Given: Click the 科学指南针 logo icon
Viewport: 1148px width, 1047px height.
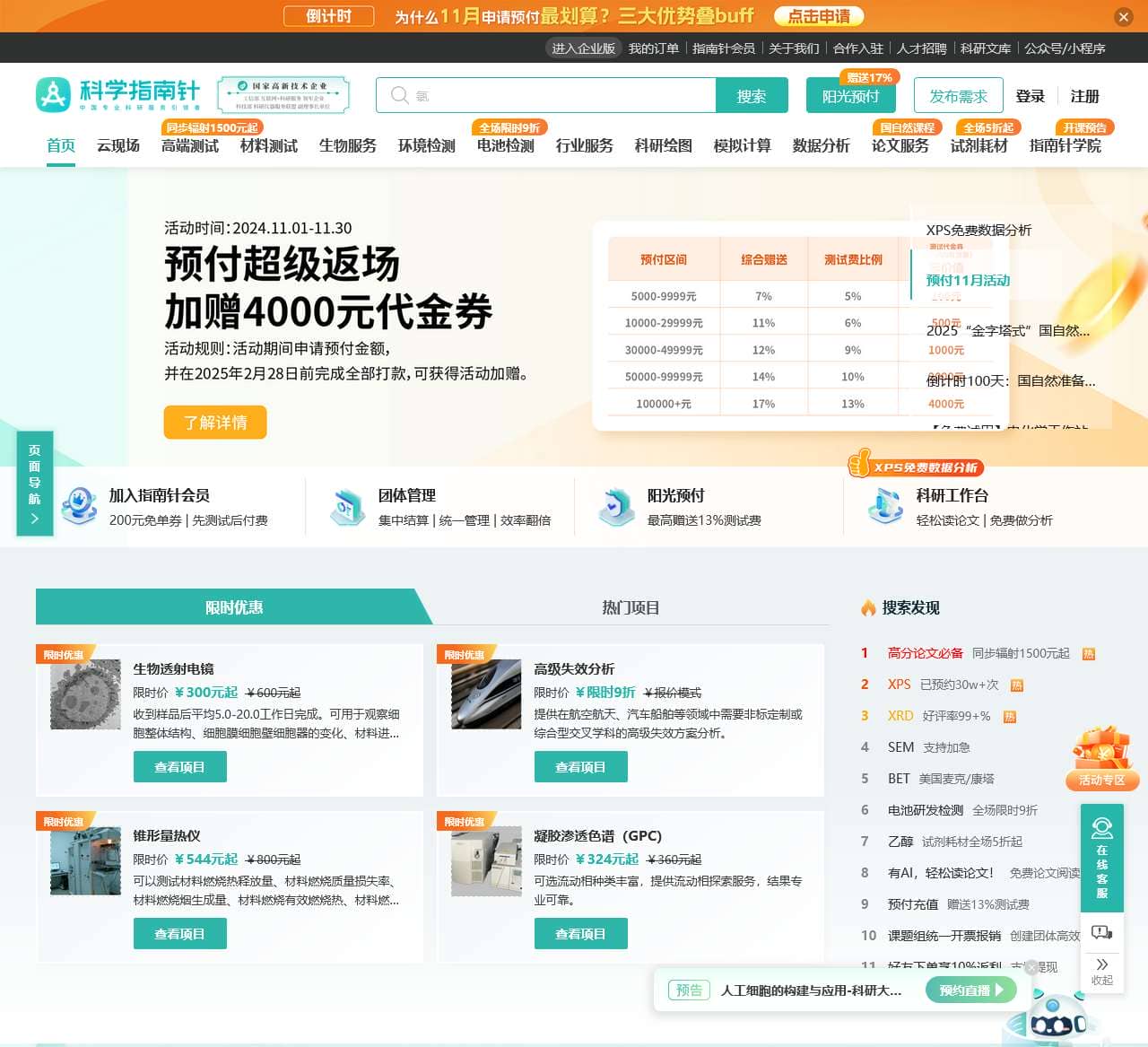Looking at the screenshot, I should pos(53,93).
